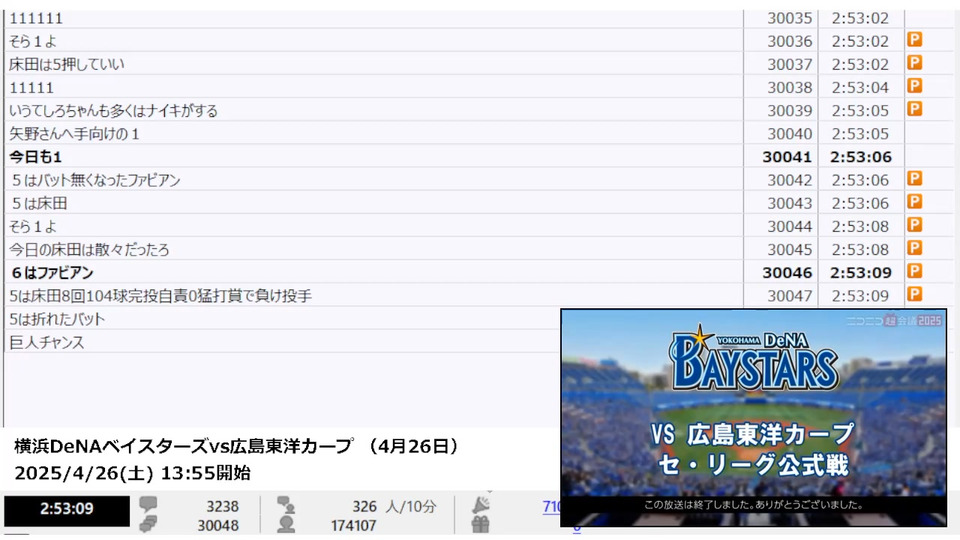
Task: Click premium badge on comment 30047
Action: pos(914,294)
